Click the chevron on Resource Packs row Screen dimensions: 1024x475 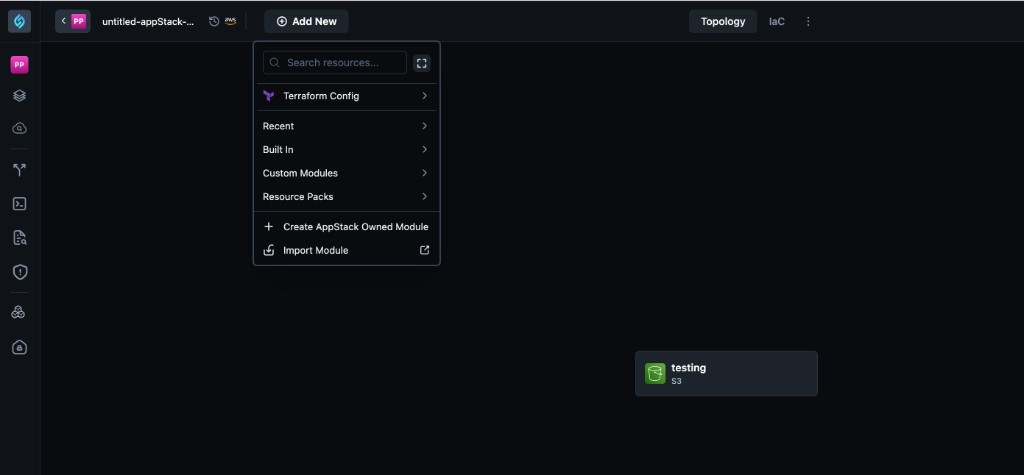424,197
